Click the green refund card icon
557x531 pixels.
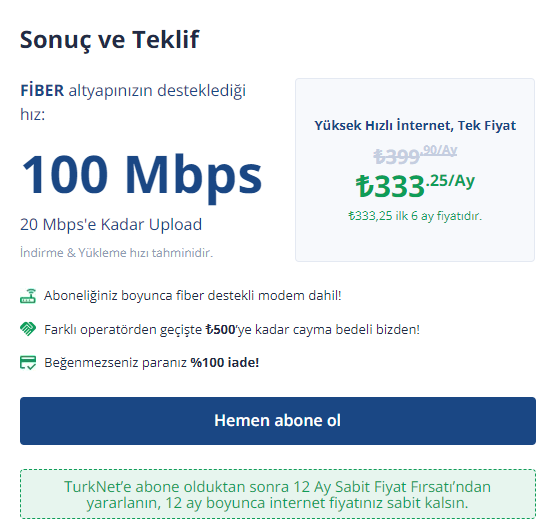click(x=28, y=363)
